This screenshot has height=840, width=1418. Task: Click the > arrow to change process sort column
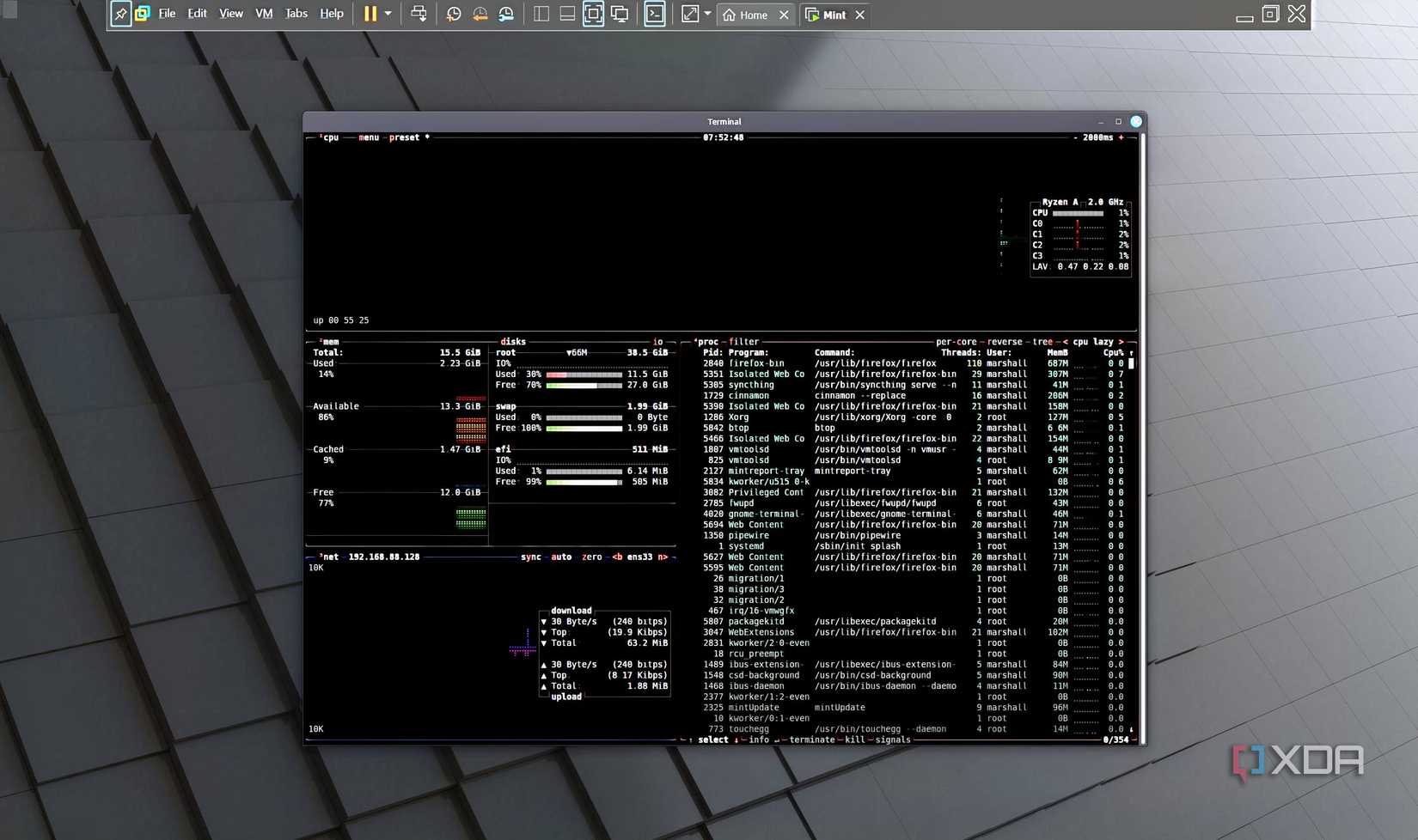[1122, 341]
